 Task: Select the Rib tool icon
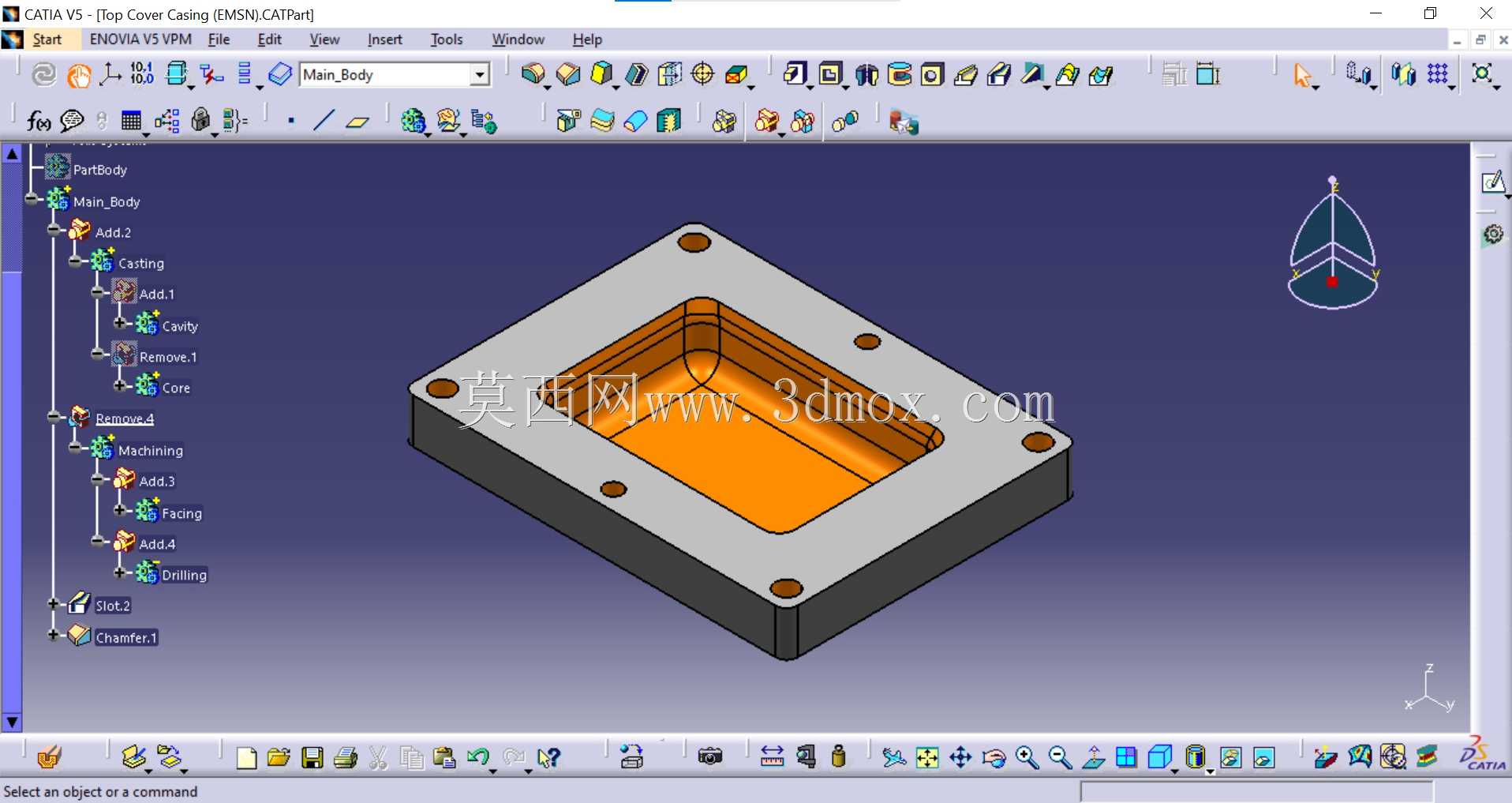966,75
